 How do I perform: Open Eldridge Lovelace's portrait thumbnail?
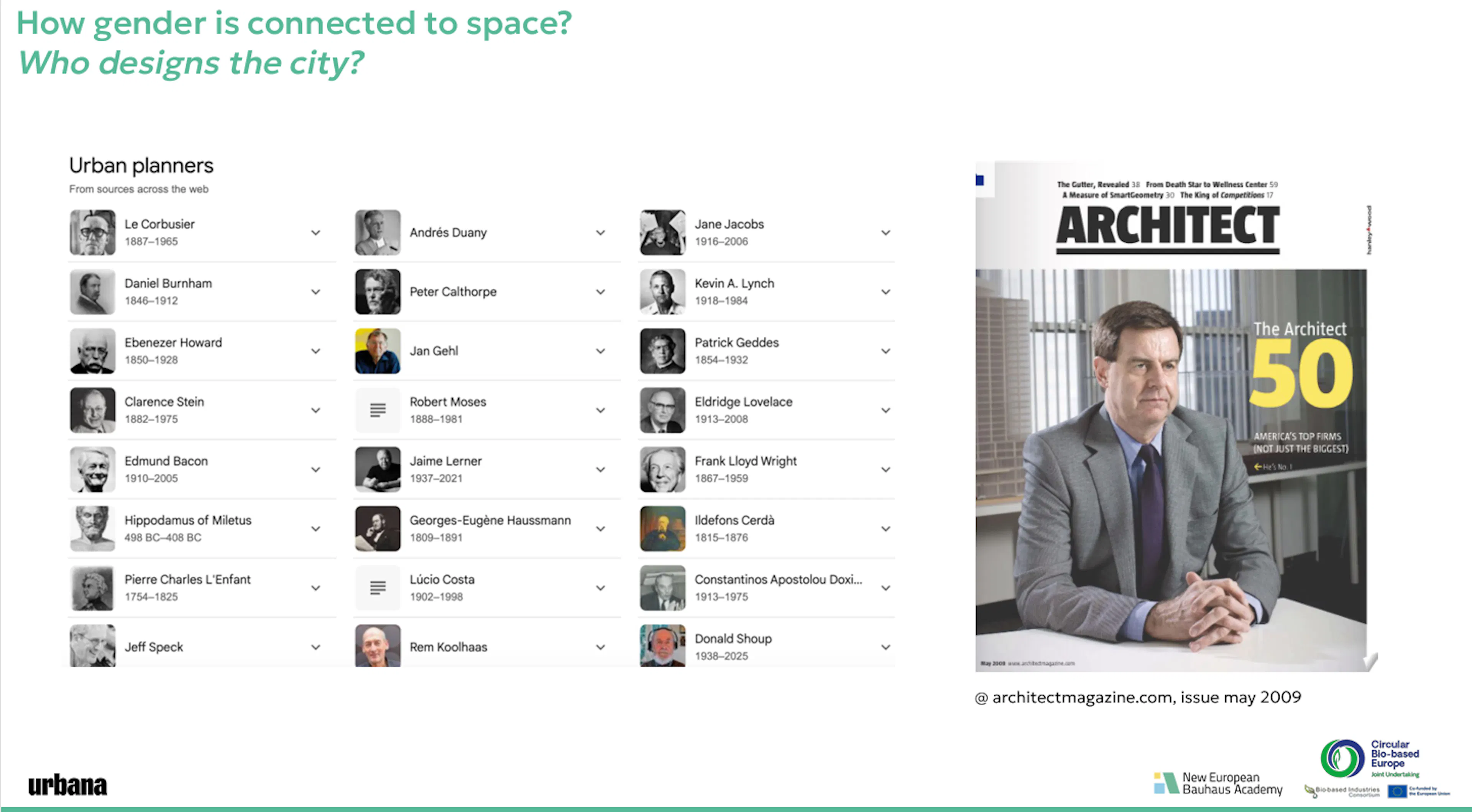click(663, 410)
